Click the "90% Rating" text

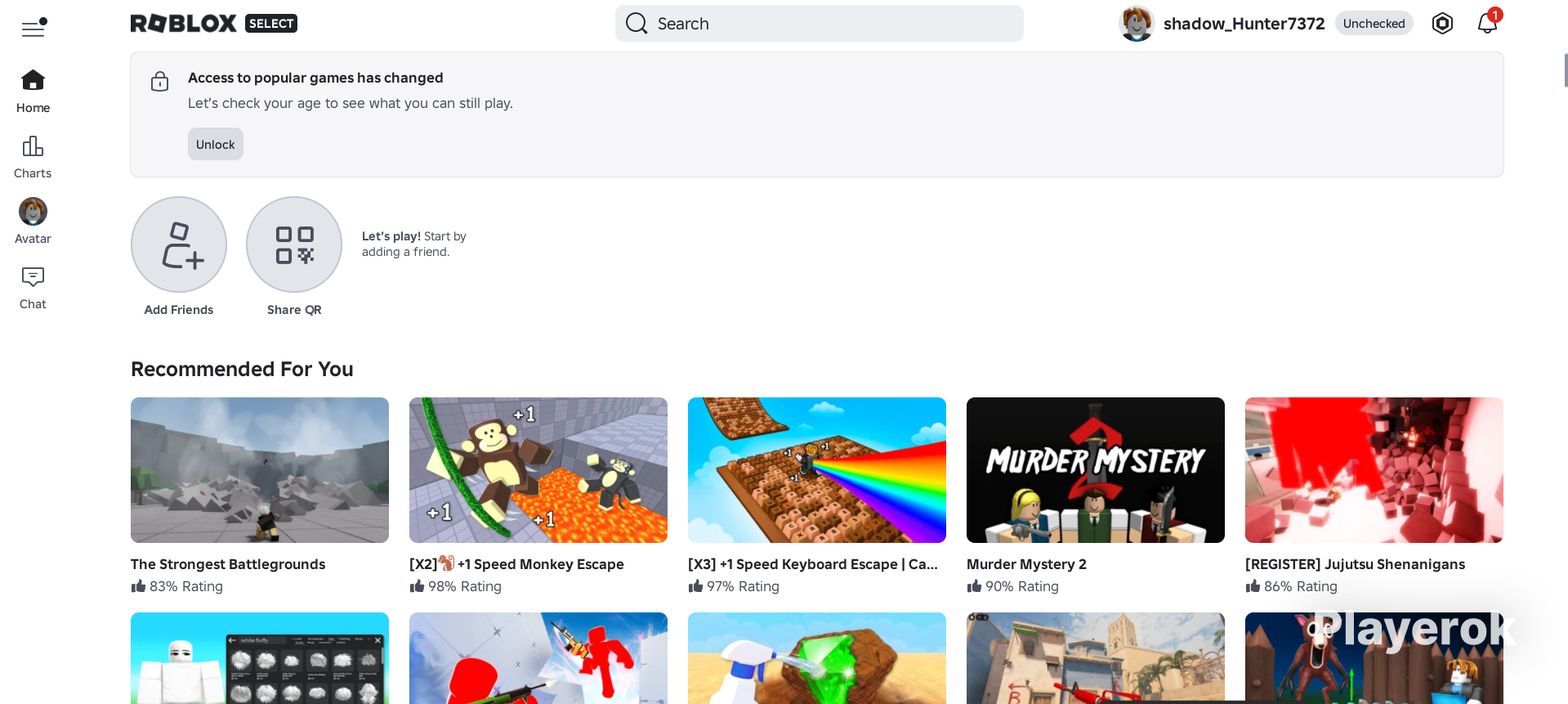point(1022,586)
